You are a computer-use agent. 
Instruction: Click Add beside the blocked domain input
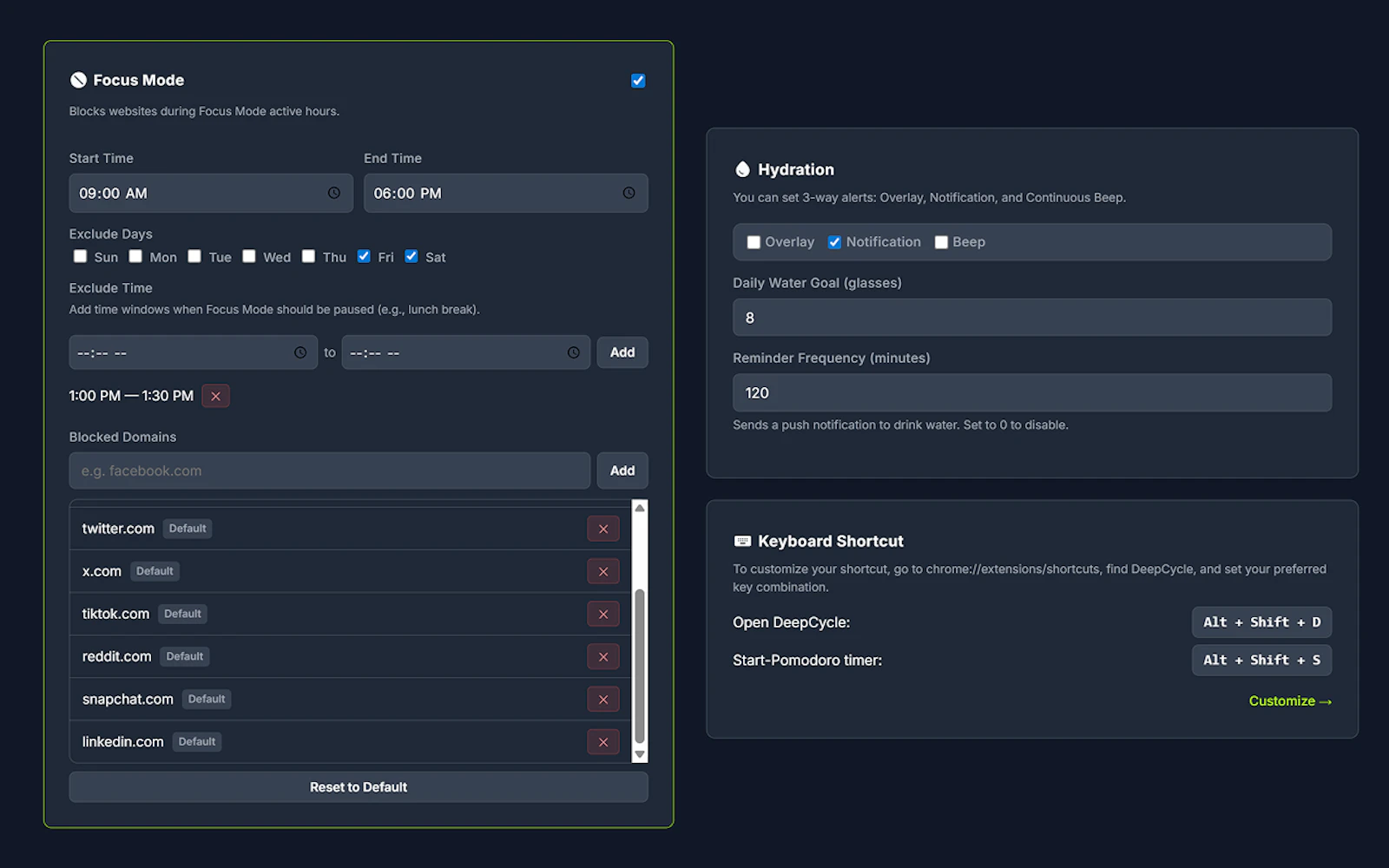point(622,470)
